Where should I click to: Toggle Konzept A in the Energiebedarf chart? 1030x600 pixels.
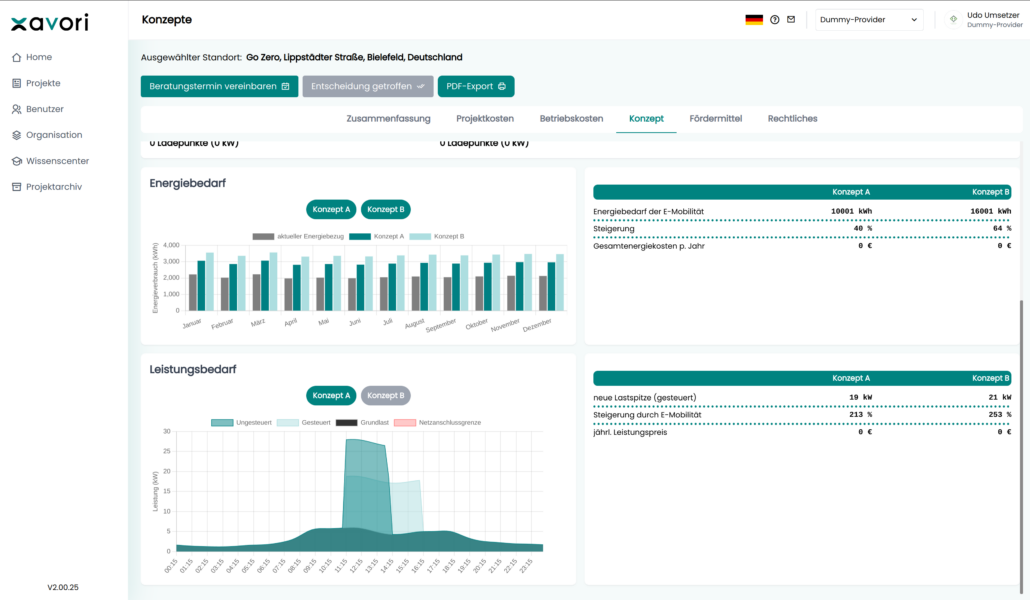(x=331, y=210)
